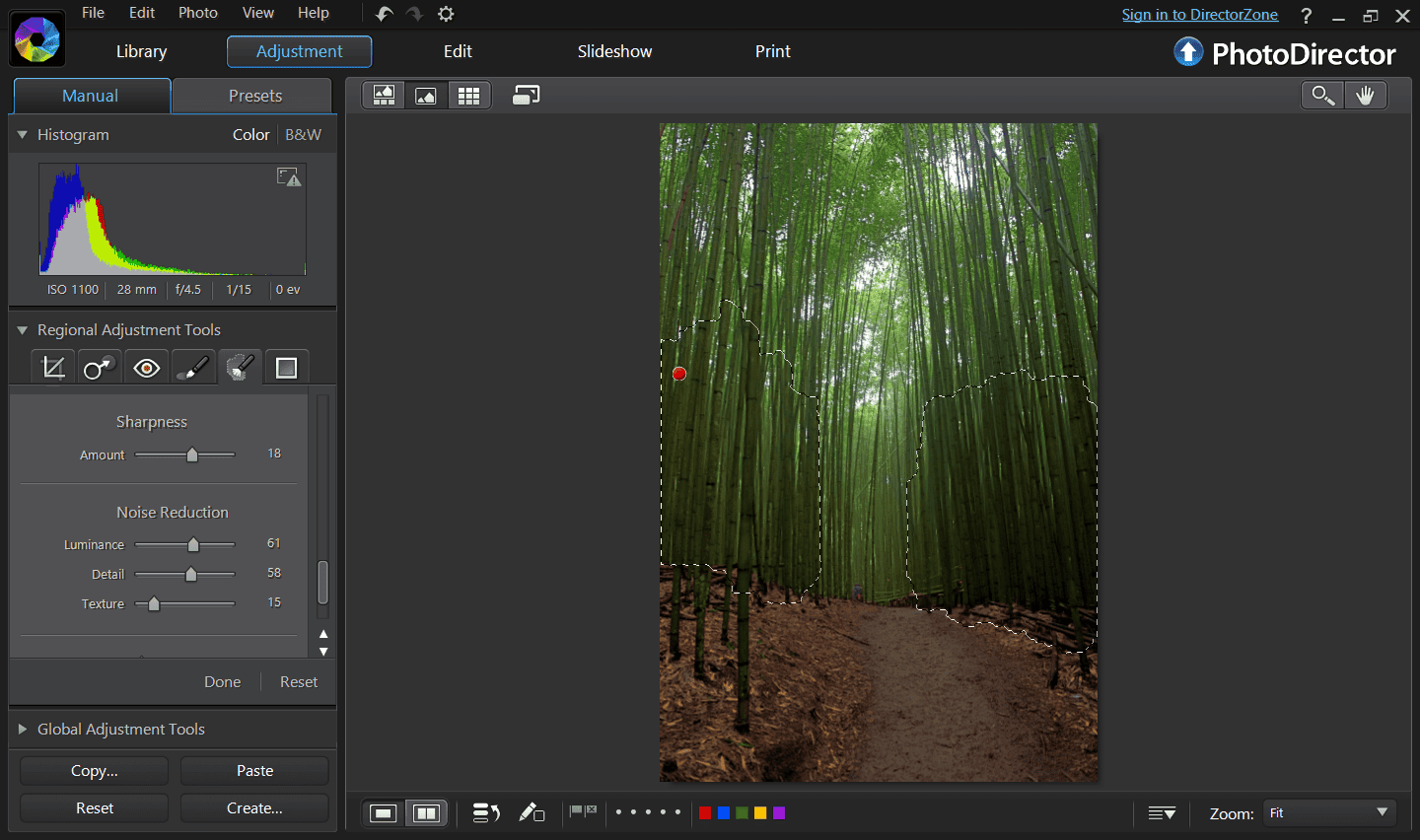Apply red color label

coord(705,812)
